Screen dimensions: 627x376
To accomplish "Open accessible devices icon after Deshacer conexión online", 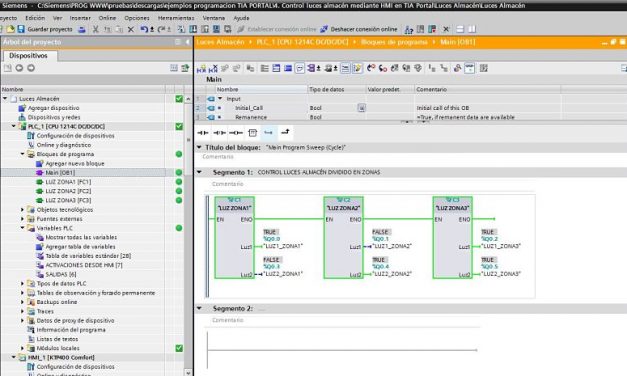I will (x=409, y=29).
